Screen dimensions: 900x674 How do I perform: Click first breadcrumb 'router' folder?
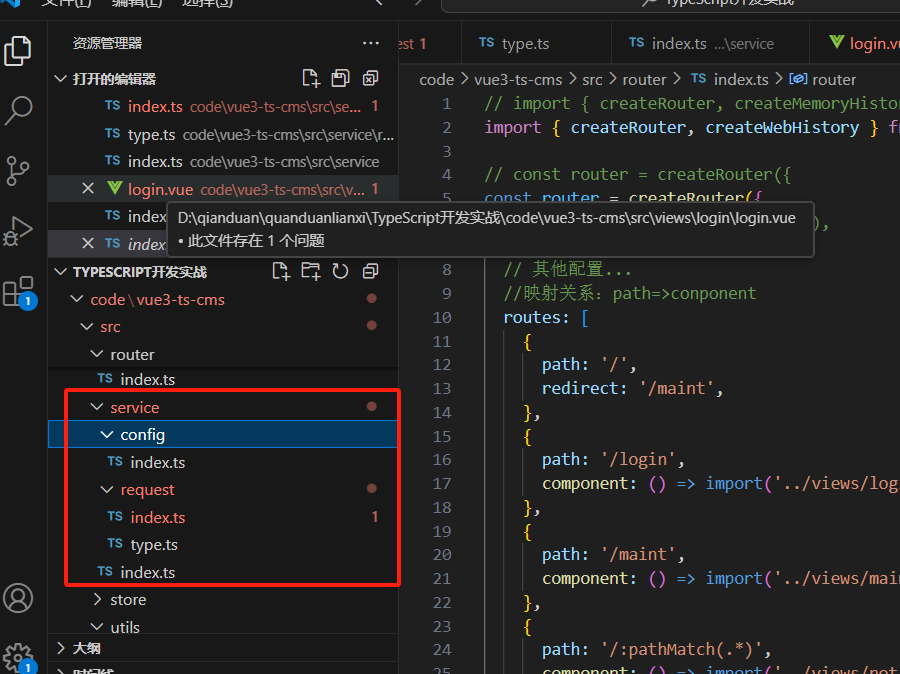[x=644, y=79]
